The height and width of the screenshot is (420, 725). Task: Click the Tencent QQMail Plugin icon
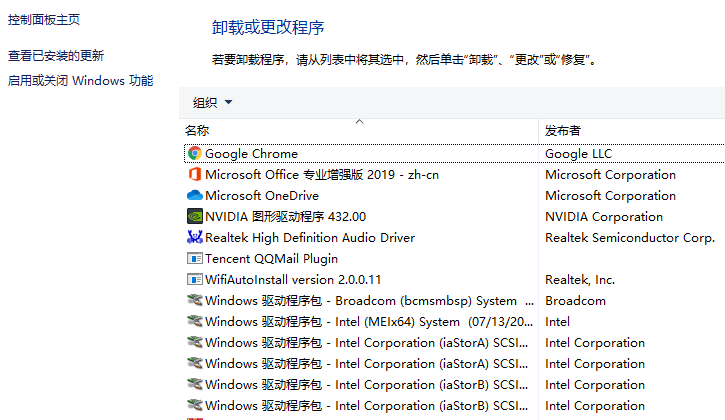195,259
